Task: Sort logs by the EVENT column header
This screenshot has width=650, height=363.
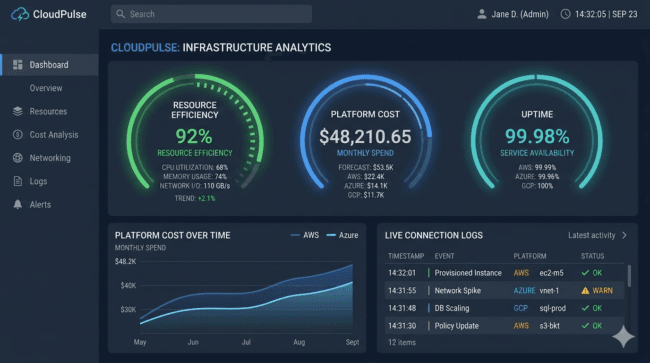Action: (x=444, y=256)
